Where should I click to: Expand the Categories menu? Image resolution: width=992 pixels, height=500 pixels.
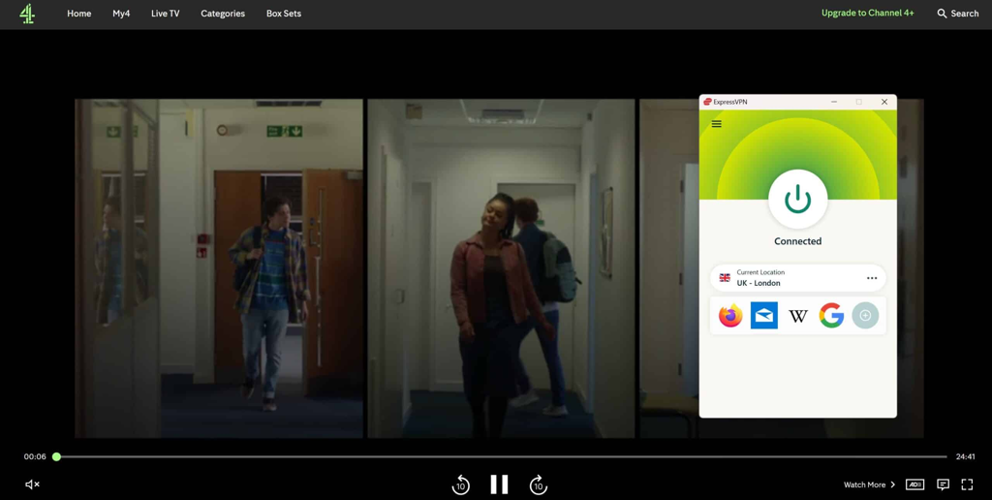click(222, 14)
